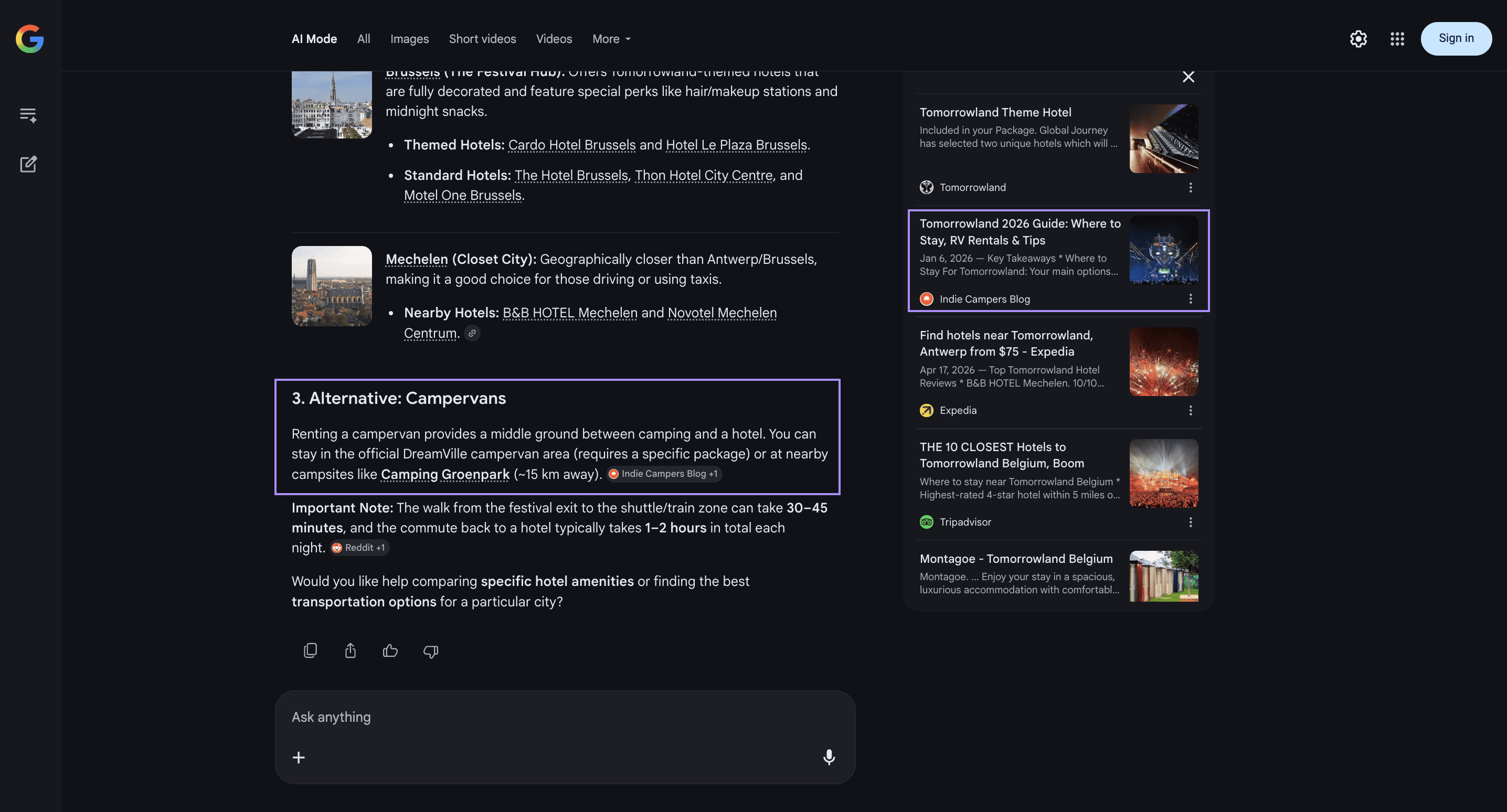1507x812 pixels.
Task: Open The Hotel Brussels link
Action: click(571, 175)
